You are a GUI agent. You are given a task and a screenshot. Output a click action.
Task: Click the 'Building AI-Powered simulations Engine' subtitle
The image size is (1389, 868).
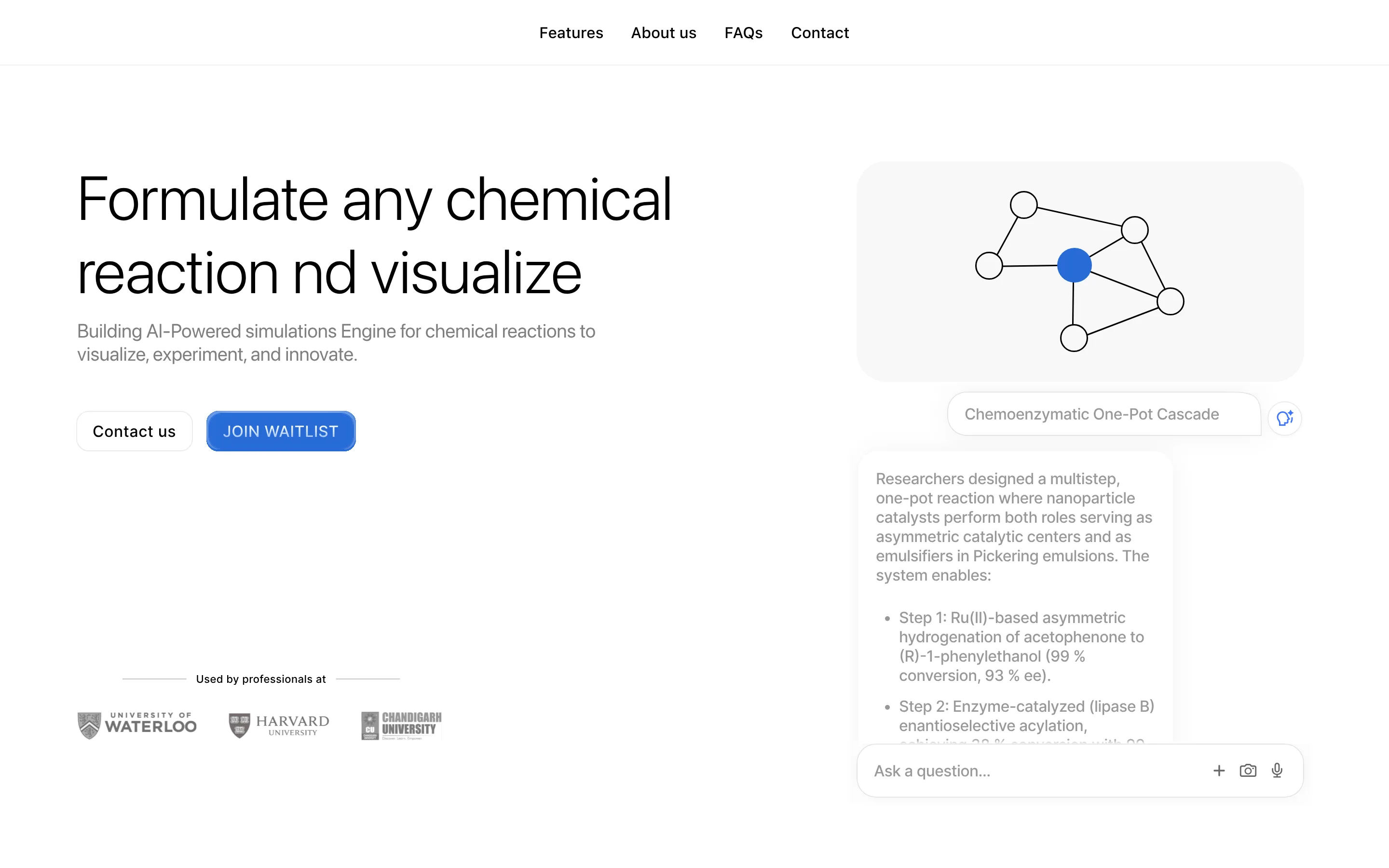click(336, 343)
